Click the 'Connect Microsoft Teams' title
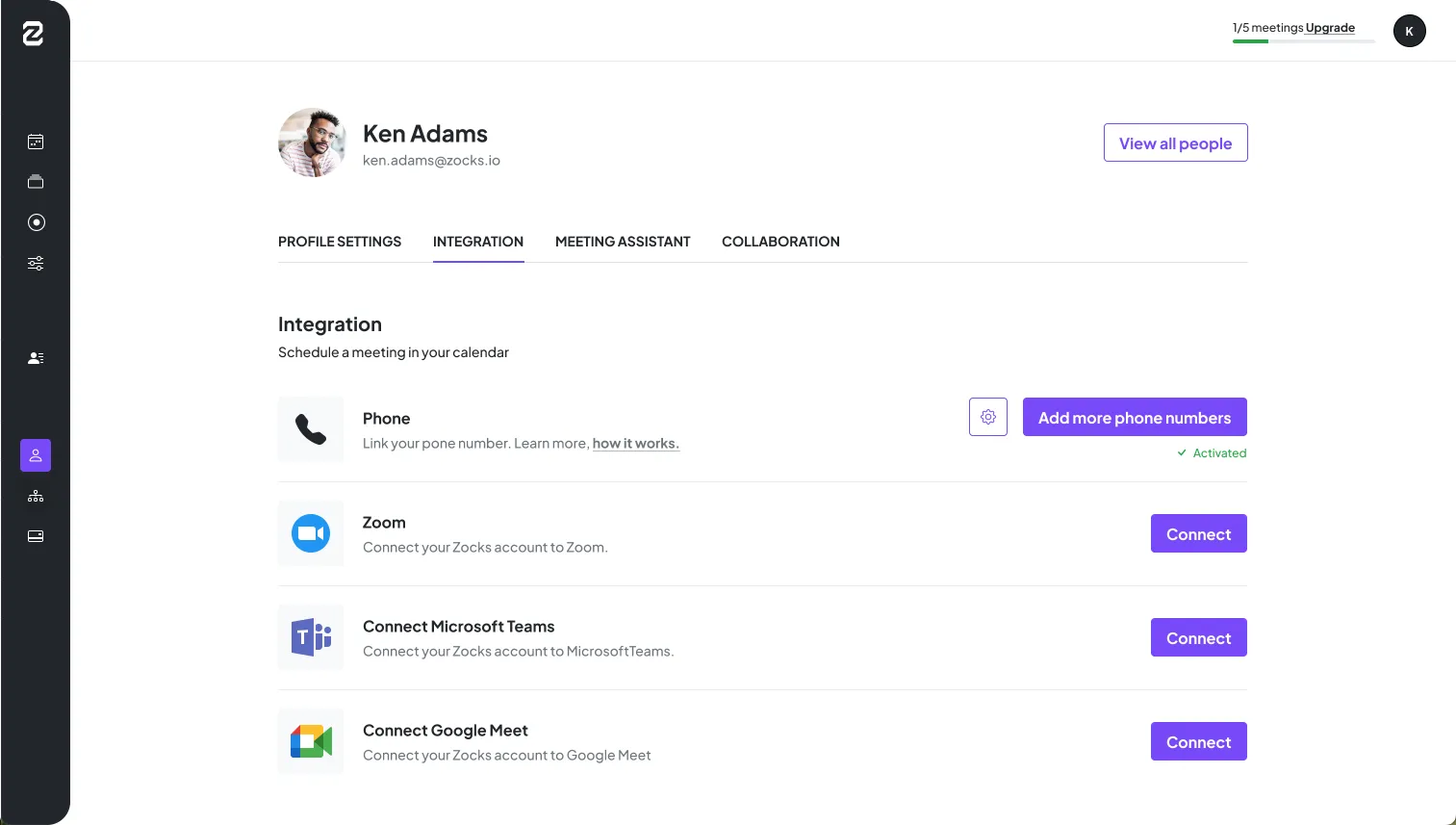The image size is (1456, 825). pos(459,627)
